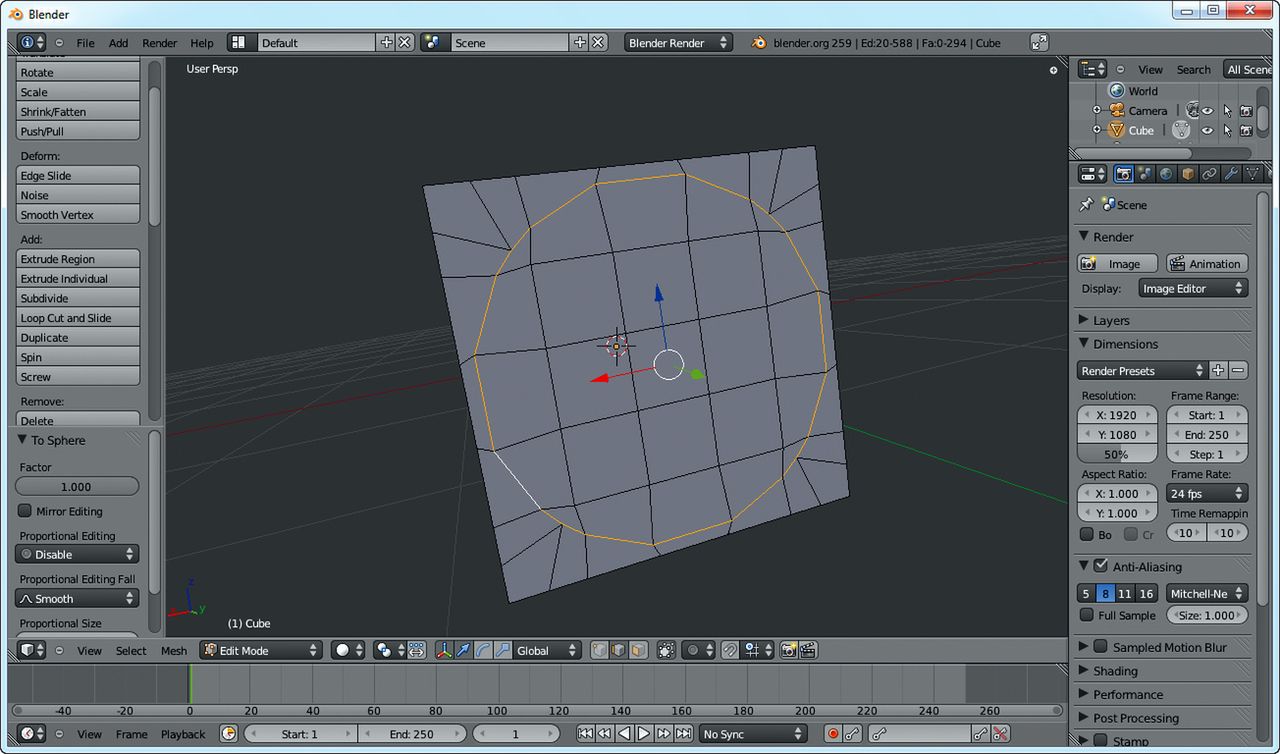The image size is (1280, 754).
Task: Open the Modifiers wrench tab
Action: click(1230, 174)
